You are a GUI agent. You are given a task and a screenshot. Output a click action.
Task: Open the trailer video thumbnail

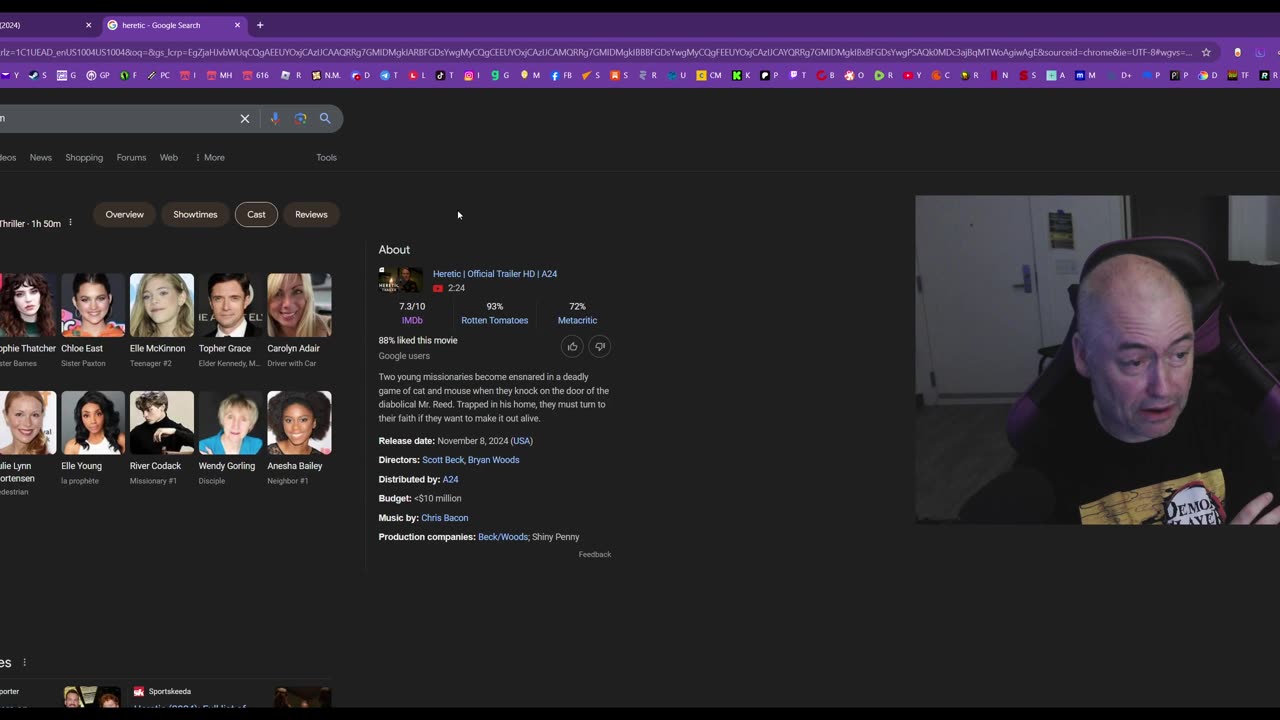[x=400, y=280]
